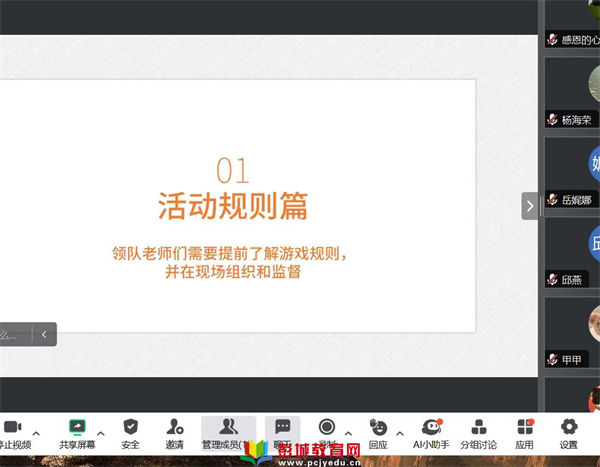Click the 共享屏幕 label
Viewport: 600px width, 467px height.
(77, 445)
